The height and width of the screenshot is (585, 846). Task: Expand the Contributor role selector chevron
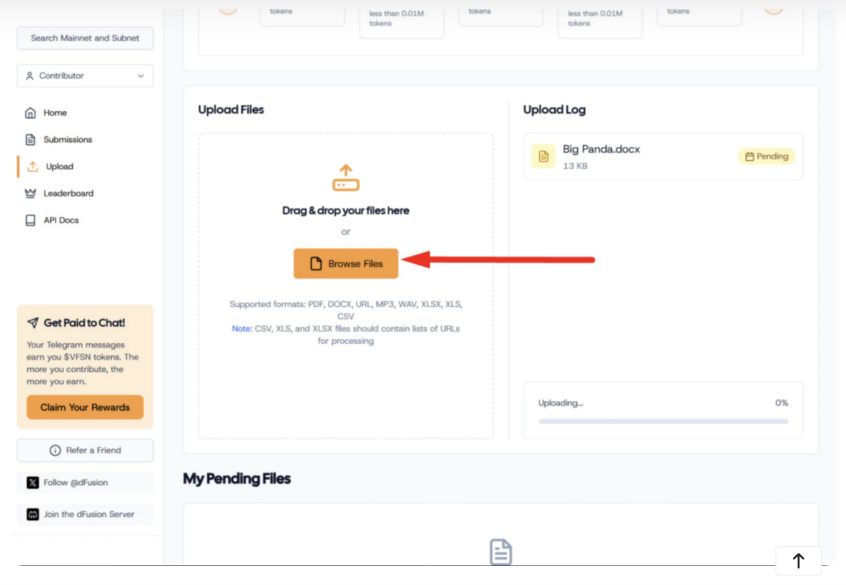tap(142, 75)
